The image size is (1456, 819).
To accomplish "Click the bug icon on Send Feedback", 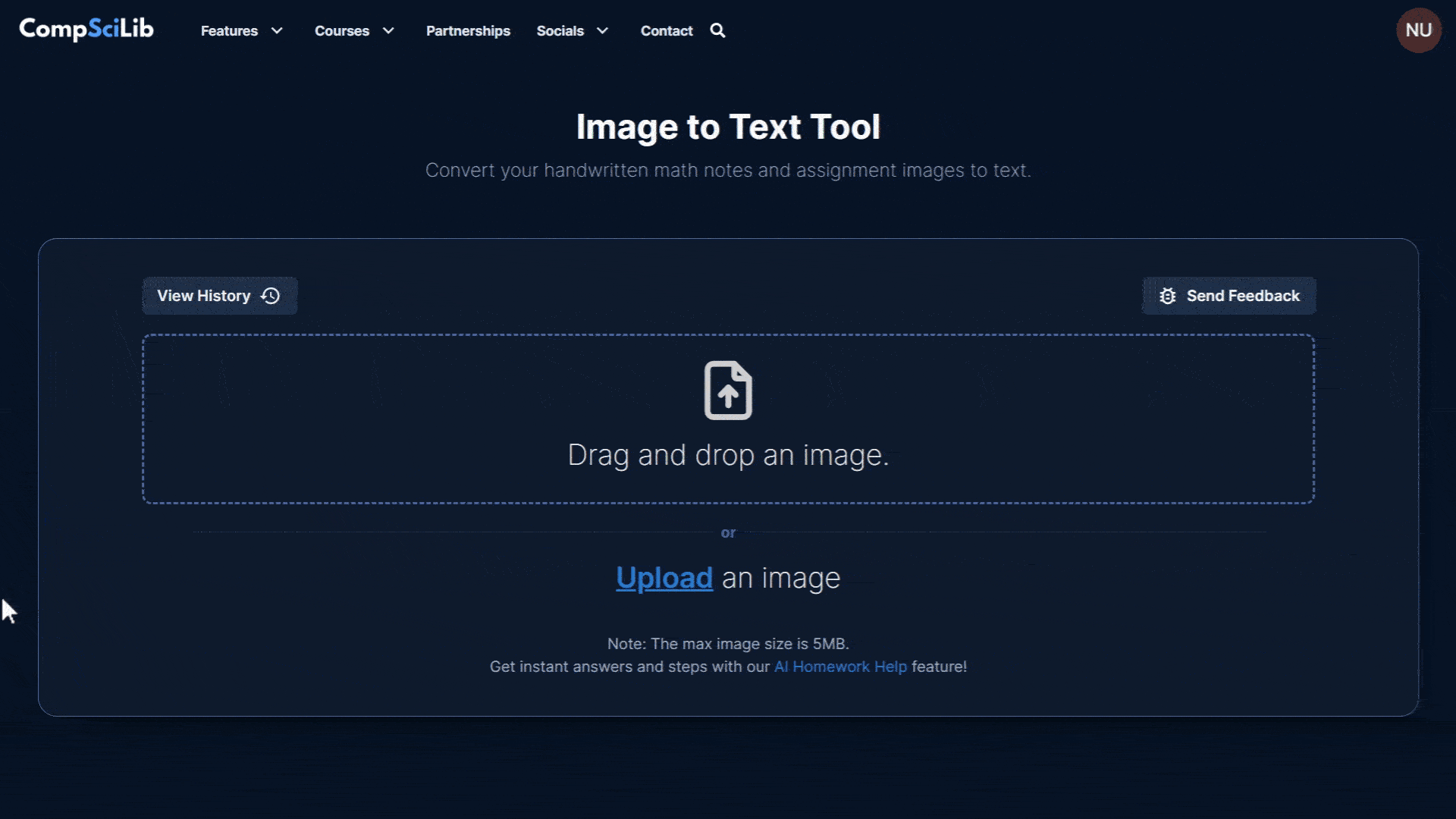I will point(1168,296).
